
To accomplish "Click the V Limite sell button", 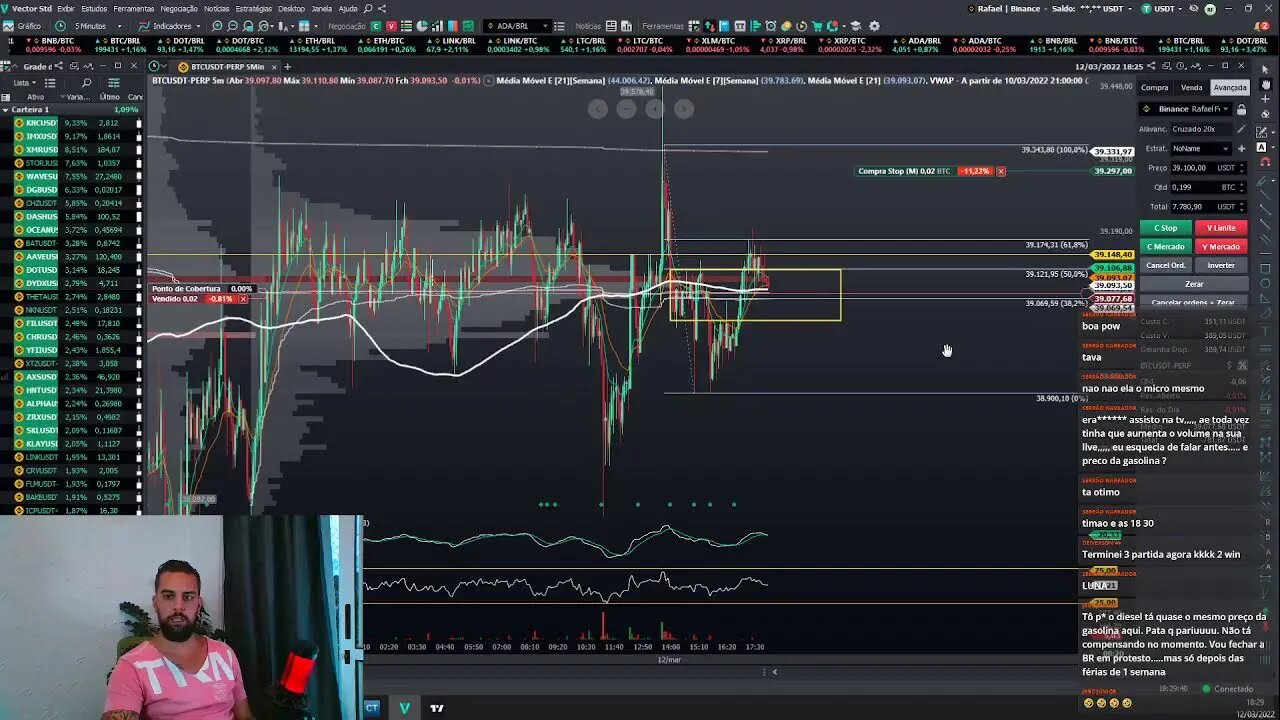I will point(1221,228).
